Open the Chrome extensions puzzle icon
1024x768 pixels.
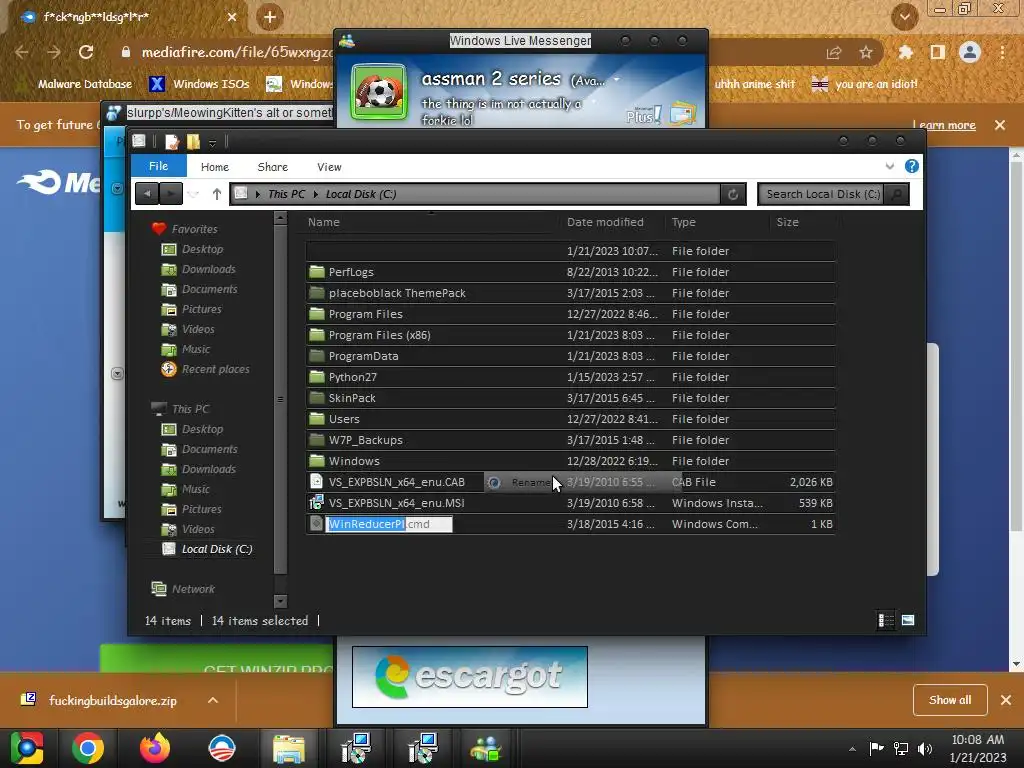point(905,52)
